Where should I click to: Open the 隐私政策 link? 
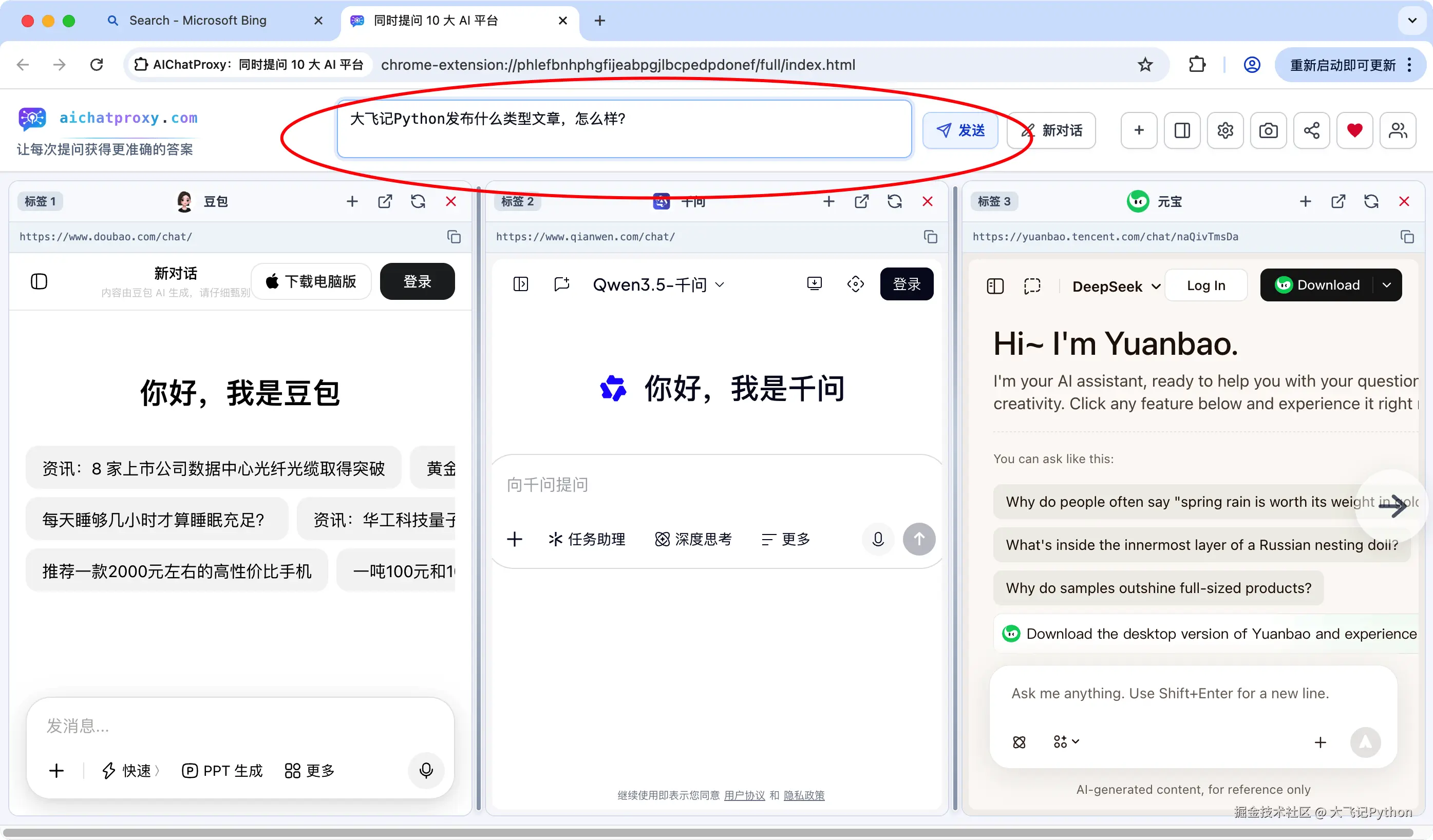coord(803,795)
